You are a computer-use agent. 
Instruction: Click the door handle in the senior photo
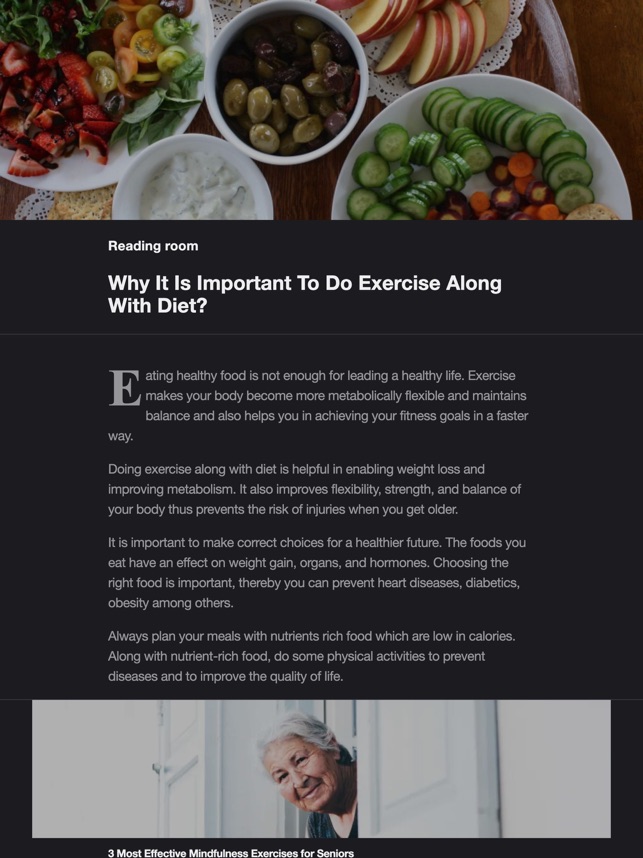point(157,769)
